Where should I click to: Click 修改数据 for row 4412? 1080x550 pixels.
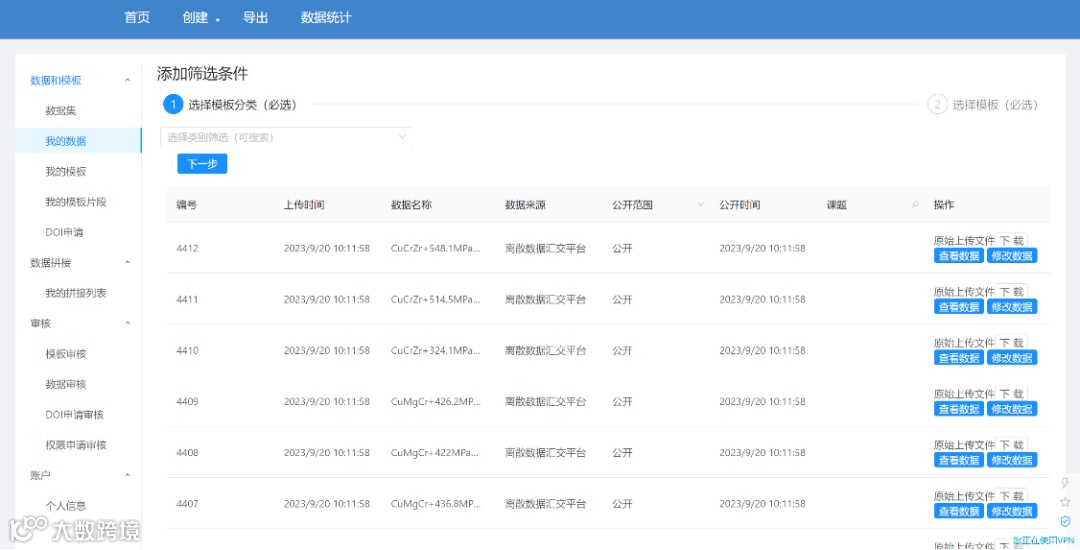pyautogui.click(x=1012, y=255)
